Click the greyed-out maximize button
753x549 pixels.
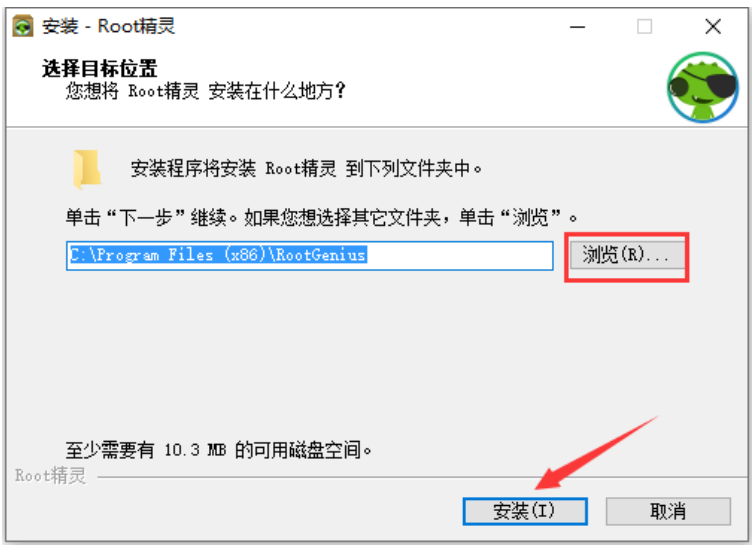click(x=644, y=26)
